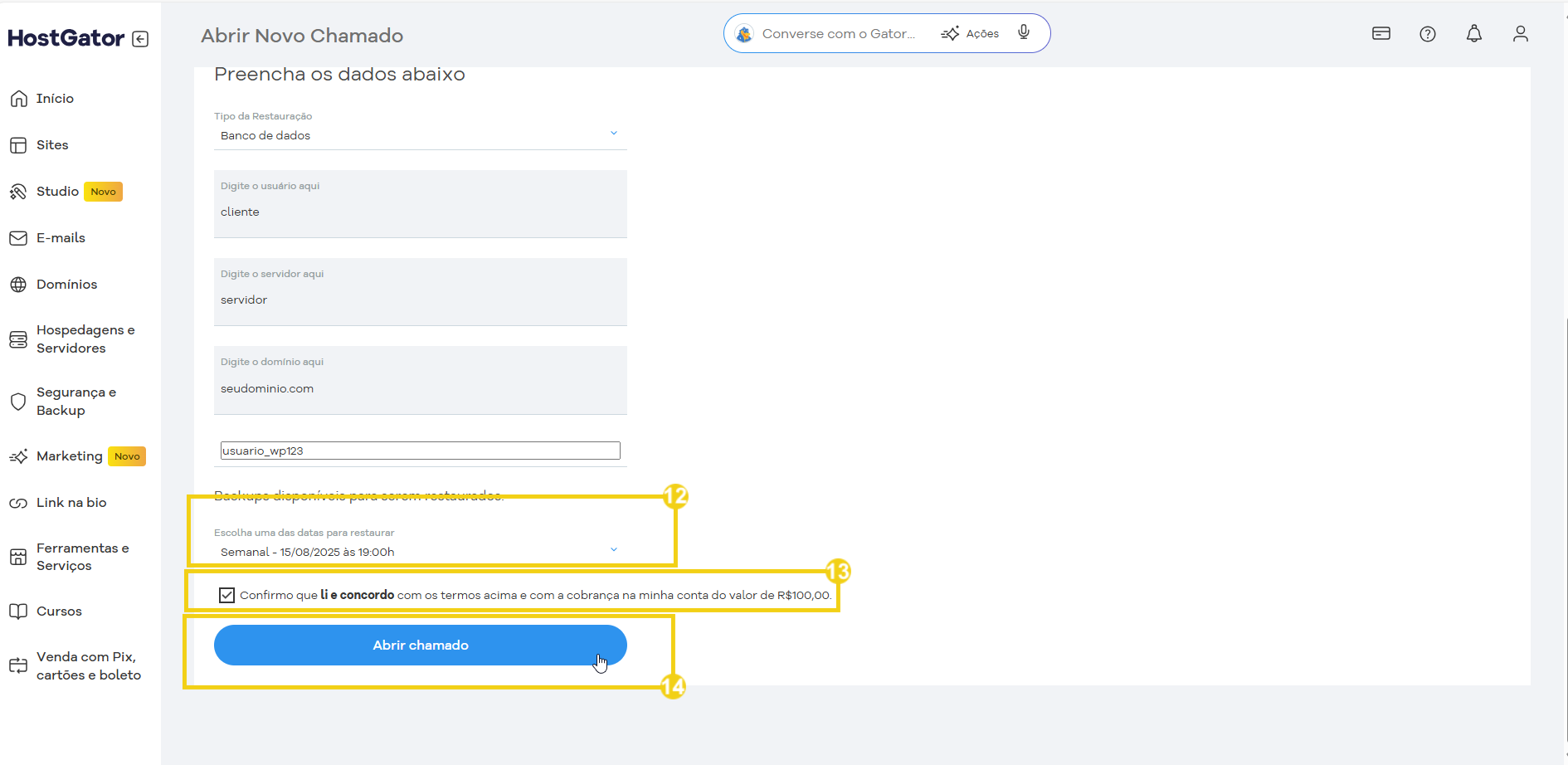This screenshot has width=1568, height=765.
Task: Click the Venda com Pix icon
Action: [x=18, y=665]
